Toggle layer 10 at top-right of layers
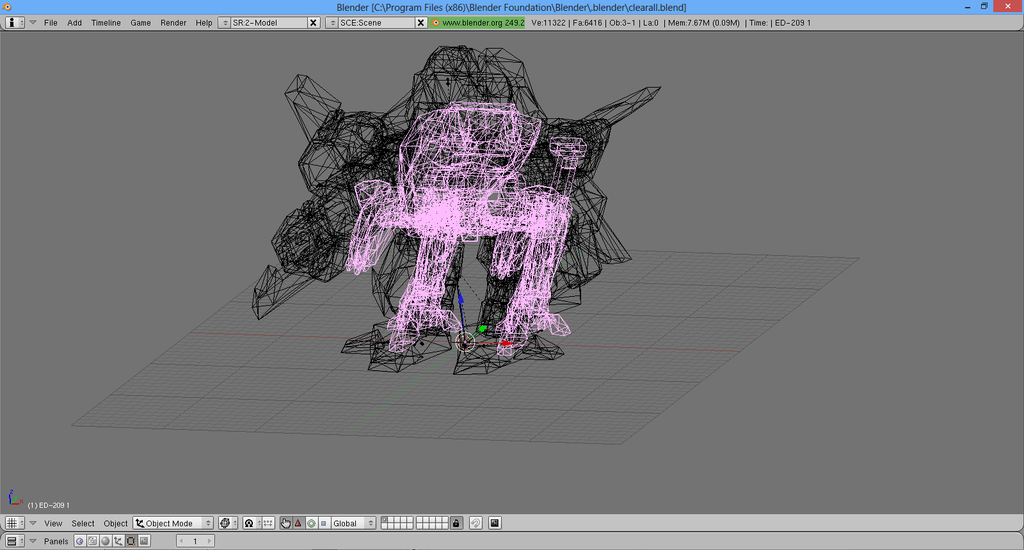 (x=445, y=520)
